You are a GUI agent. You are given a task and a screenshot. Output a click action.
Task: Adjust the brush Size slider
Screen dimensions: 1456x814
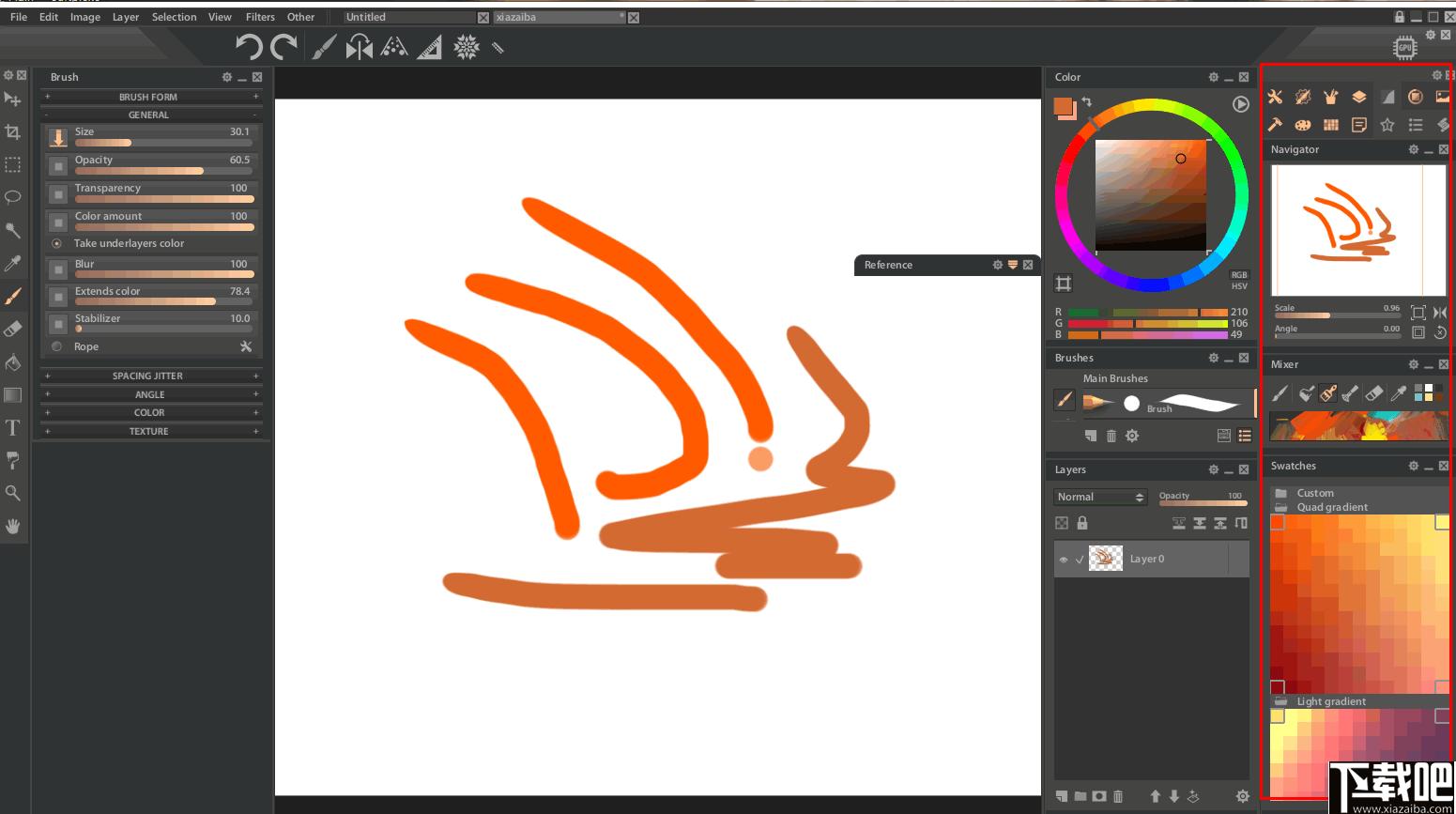tap(164, 143)
